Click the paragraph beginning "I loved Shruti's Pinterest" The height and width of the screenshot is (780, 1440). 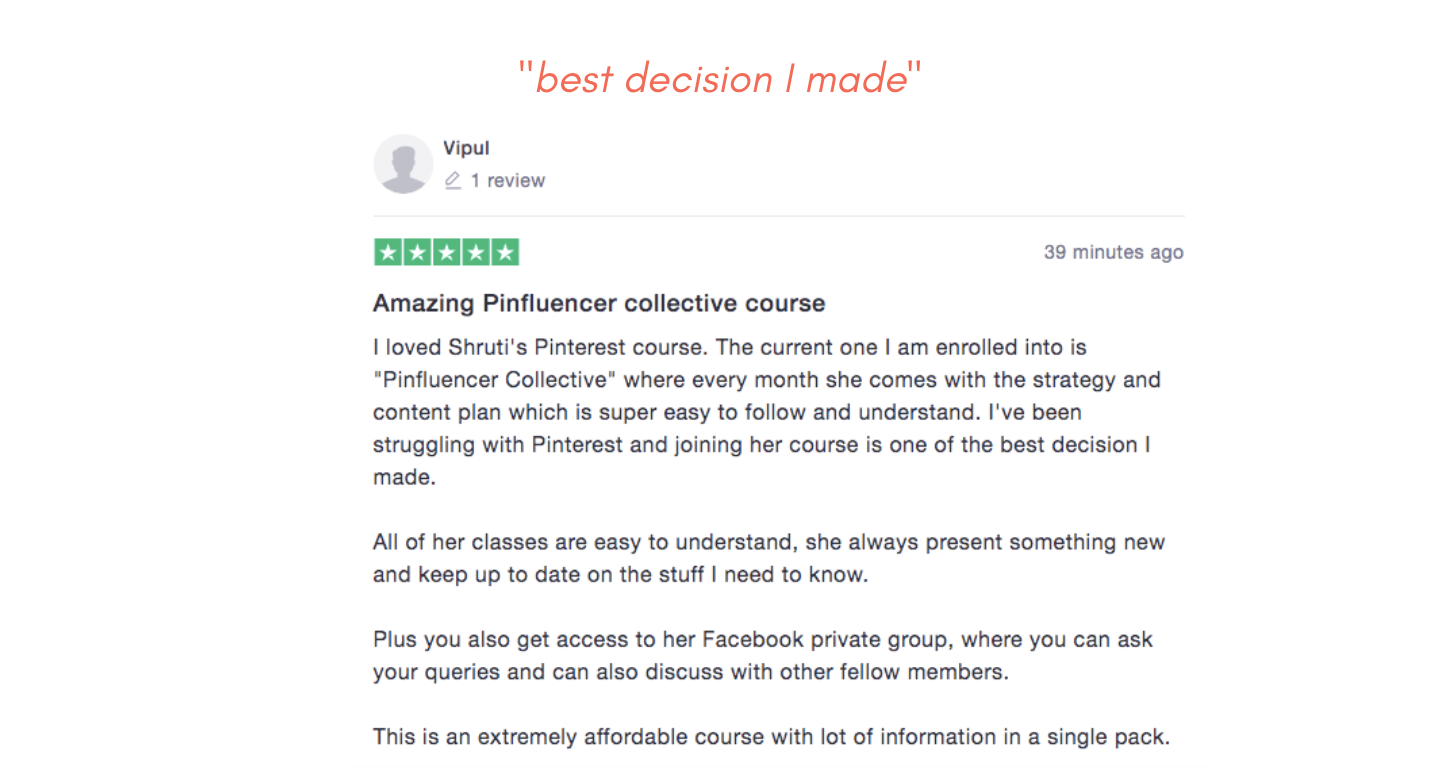(767, 412)
